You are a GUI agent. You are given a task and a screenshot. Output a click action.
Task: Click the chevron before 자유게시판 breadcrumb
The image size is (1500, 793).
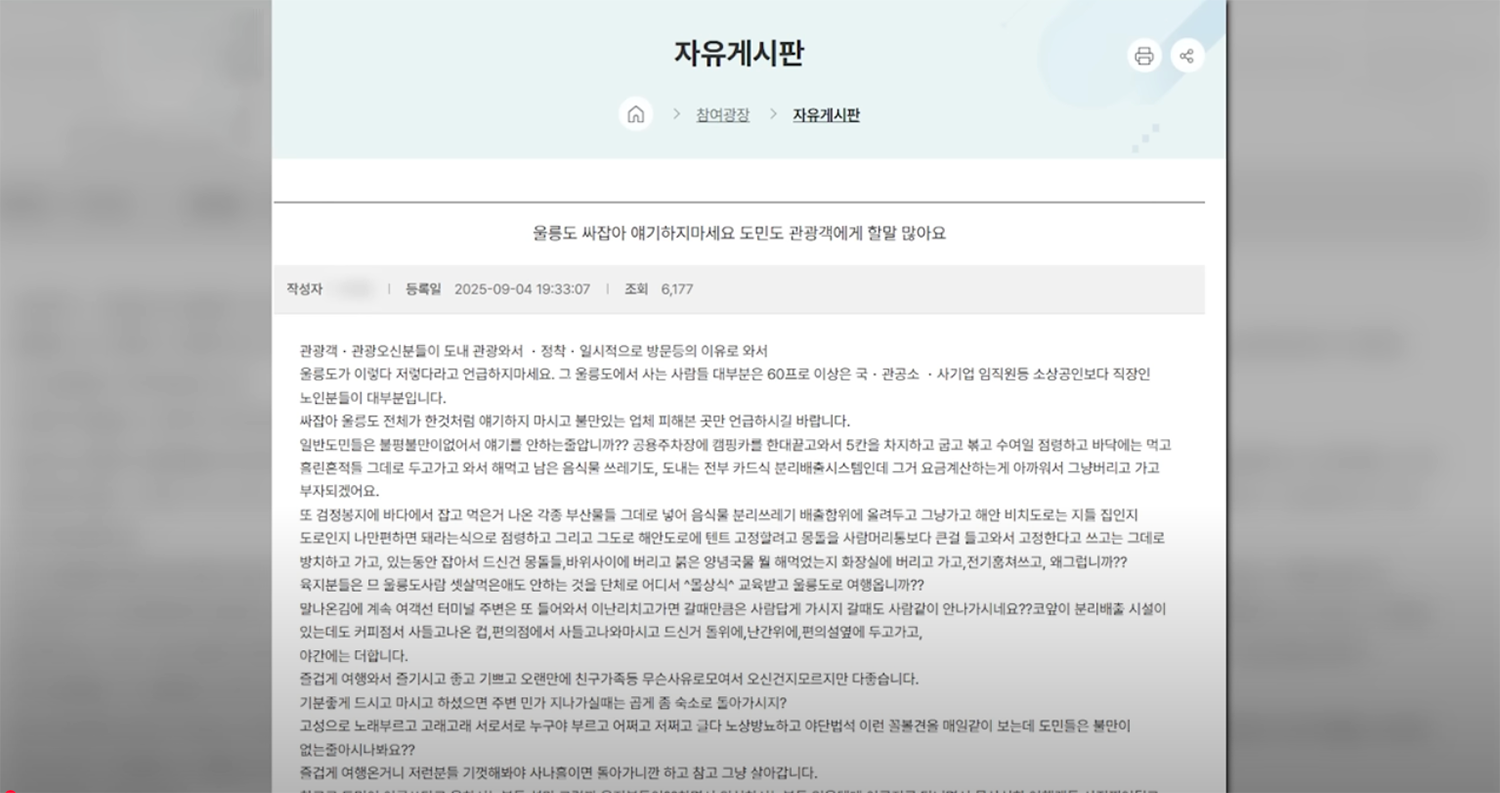(773, 114)
